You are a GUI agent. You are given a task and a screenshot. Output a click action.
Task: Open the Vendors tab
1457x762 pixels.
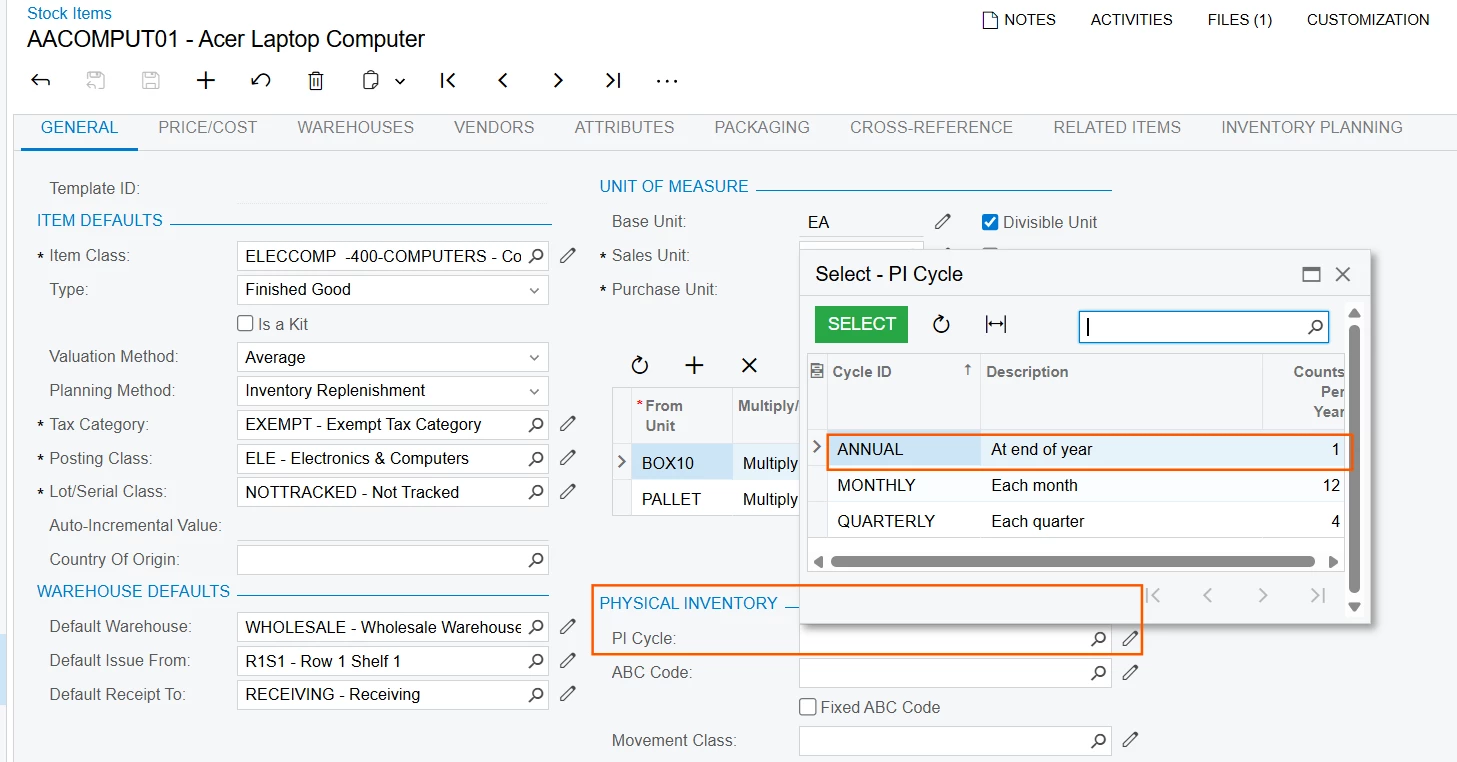pos(494,128)
